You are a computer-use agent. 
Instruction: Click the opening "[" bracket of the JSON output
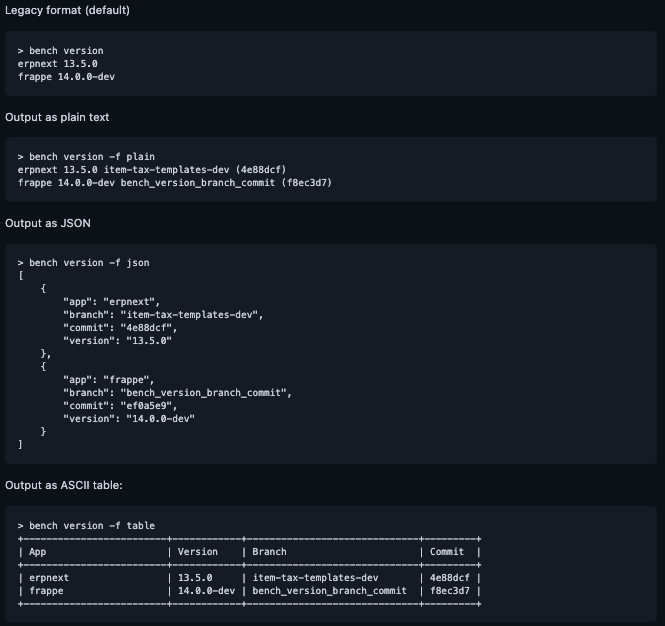21,276
